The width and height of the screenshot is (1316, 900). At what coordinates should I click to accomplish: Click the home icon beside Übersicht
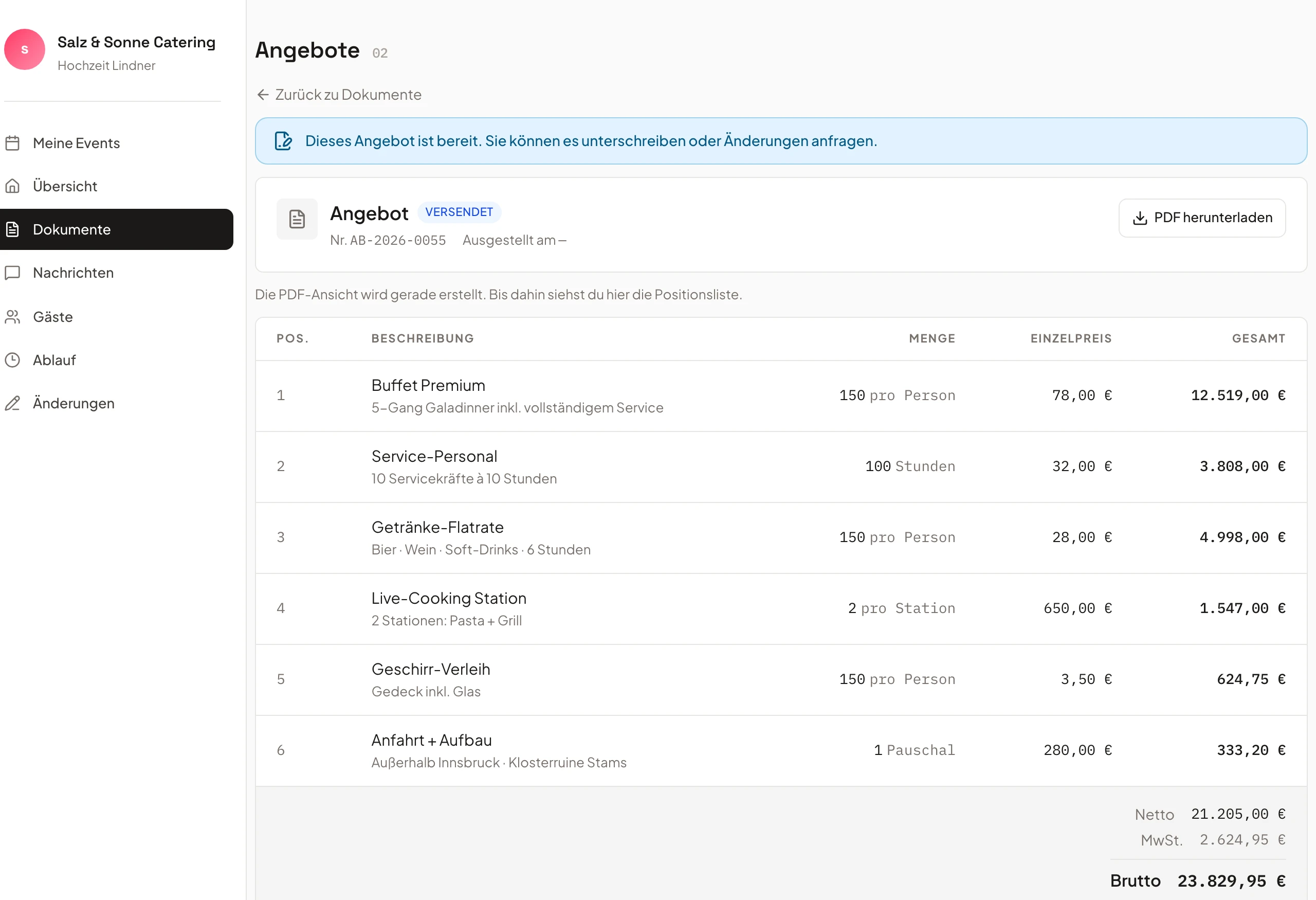pos(12,186)
